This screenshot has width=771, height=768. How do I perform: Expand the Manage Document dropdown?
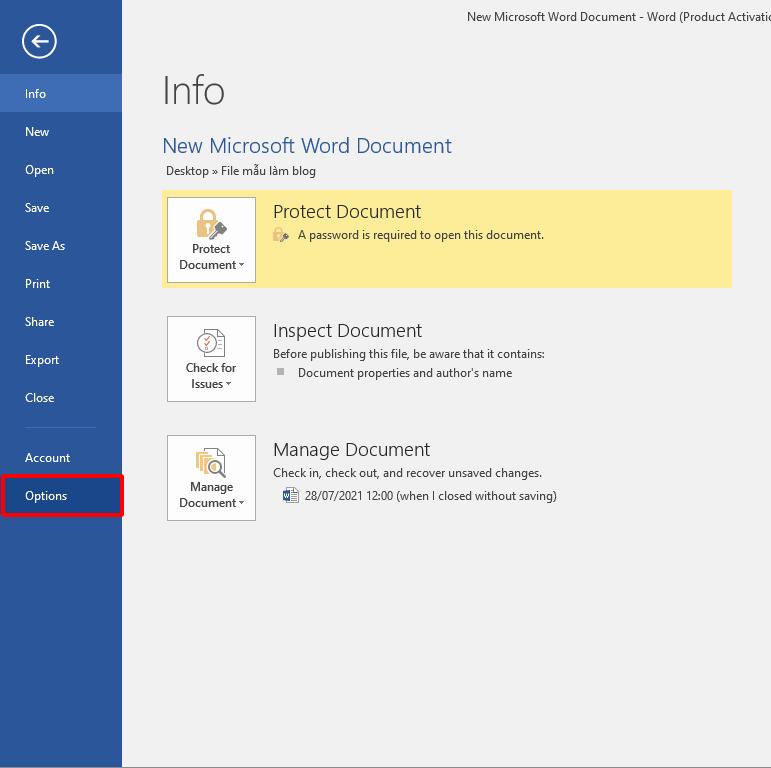click(241, 504)
